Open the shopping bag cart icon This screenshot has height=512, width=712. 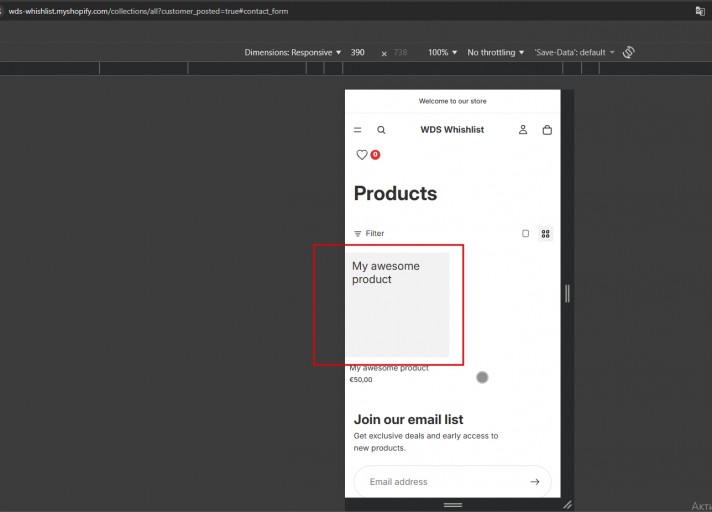coord(547,130)
